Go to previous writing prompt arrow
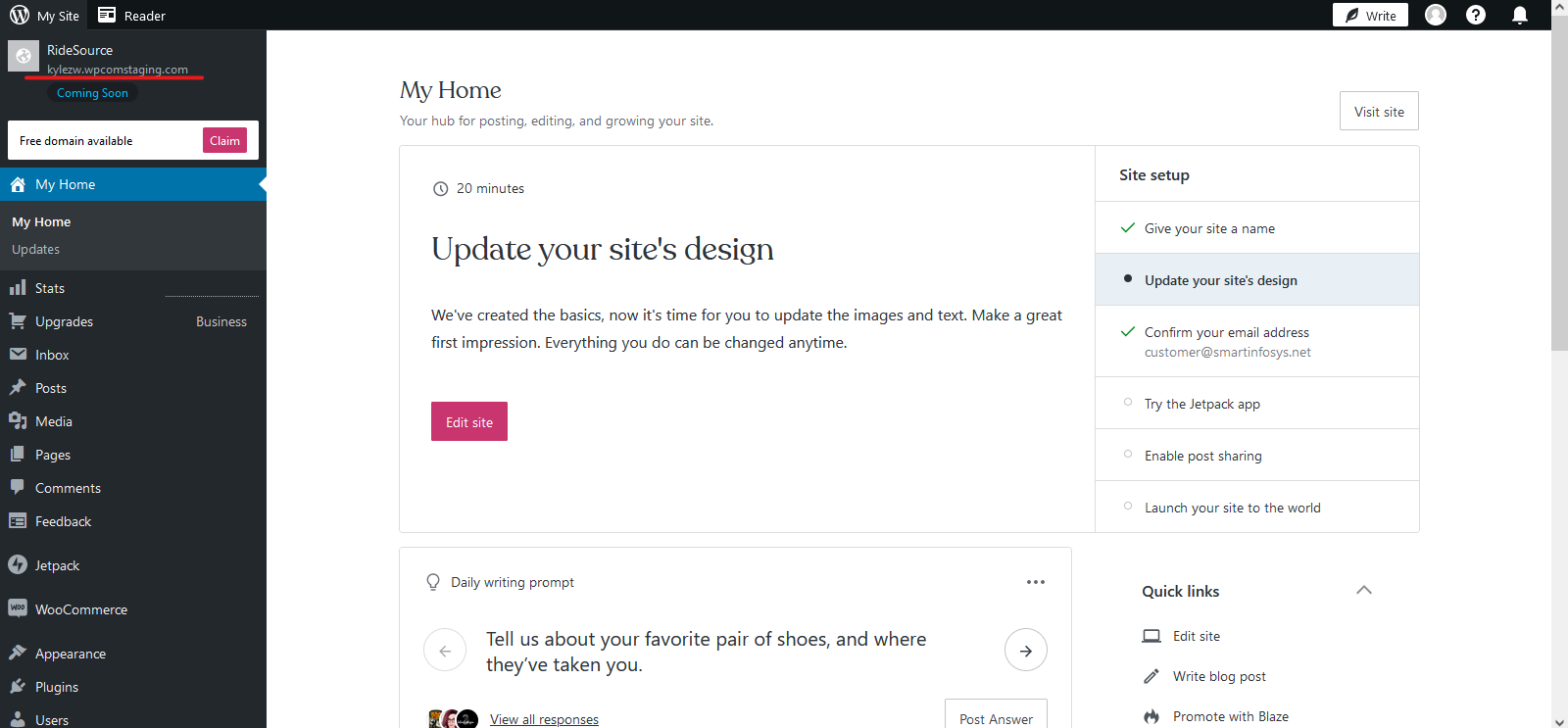 click(x=445, y=651)
